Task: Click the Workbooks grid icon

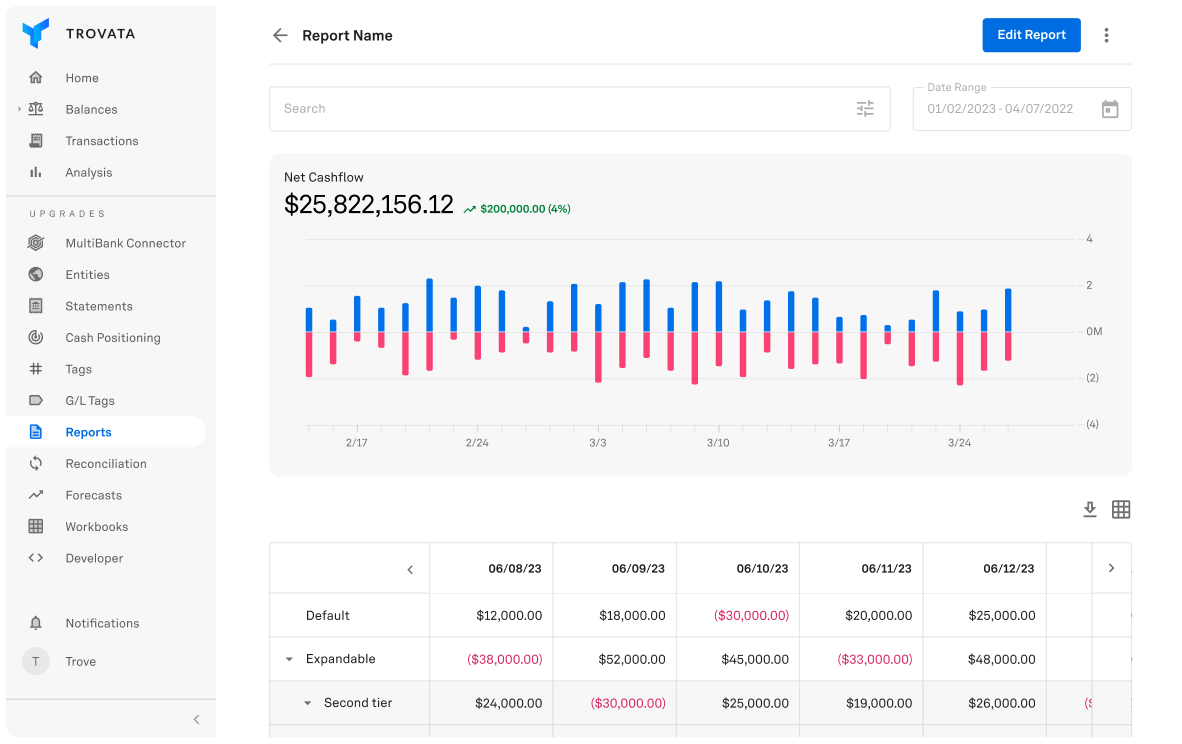Action: coord(35,526)
